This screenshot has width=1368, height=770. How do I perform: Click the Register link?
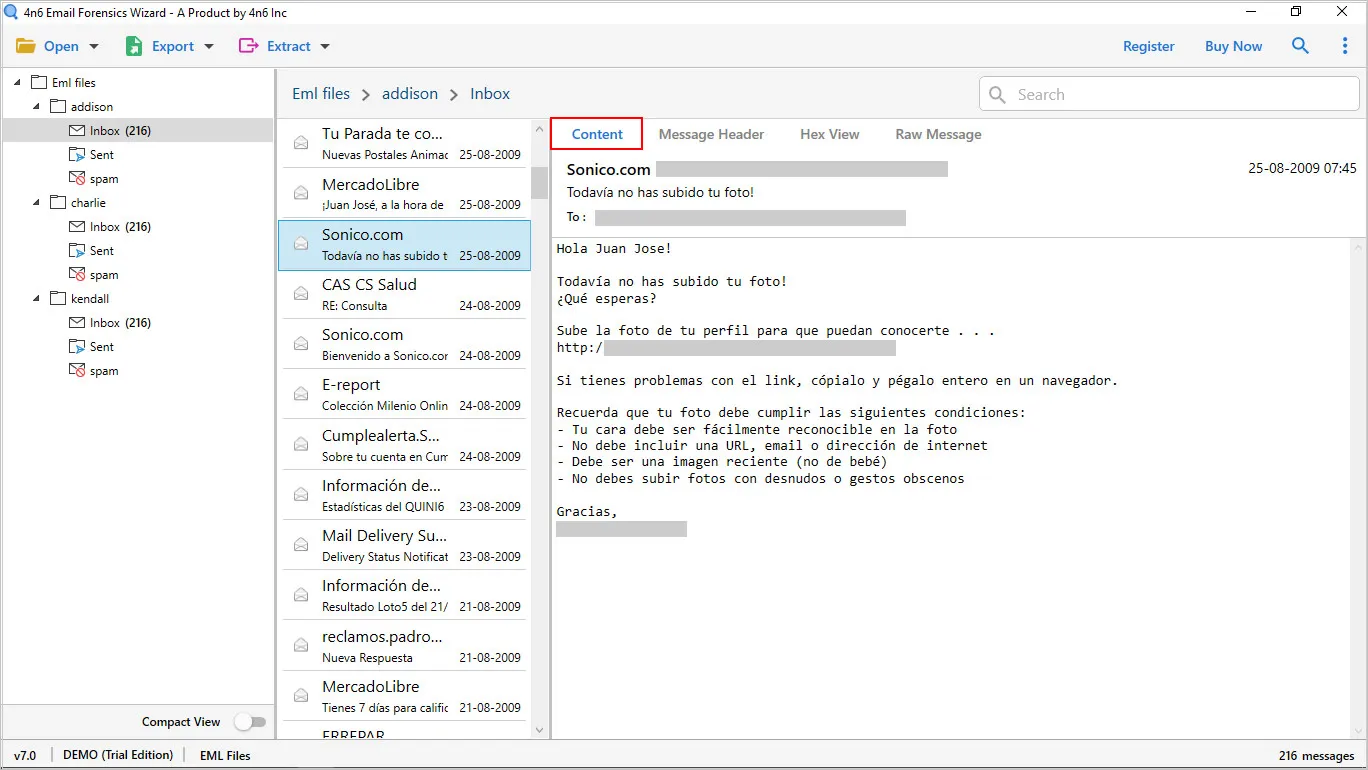click(1149, 46)
